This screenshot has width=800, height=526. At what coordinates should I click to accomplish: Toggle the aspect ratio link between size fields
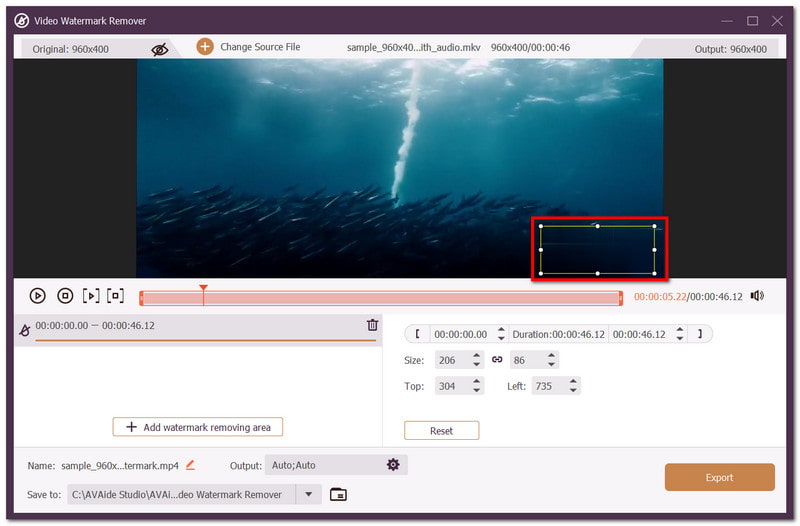coord(497,360)
